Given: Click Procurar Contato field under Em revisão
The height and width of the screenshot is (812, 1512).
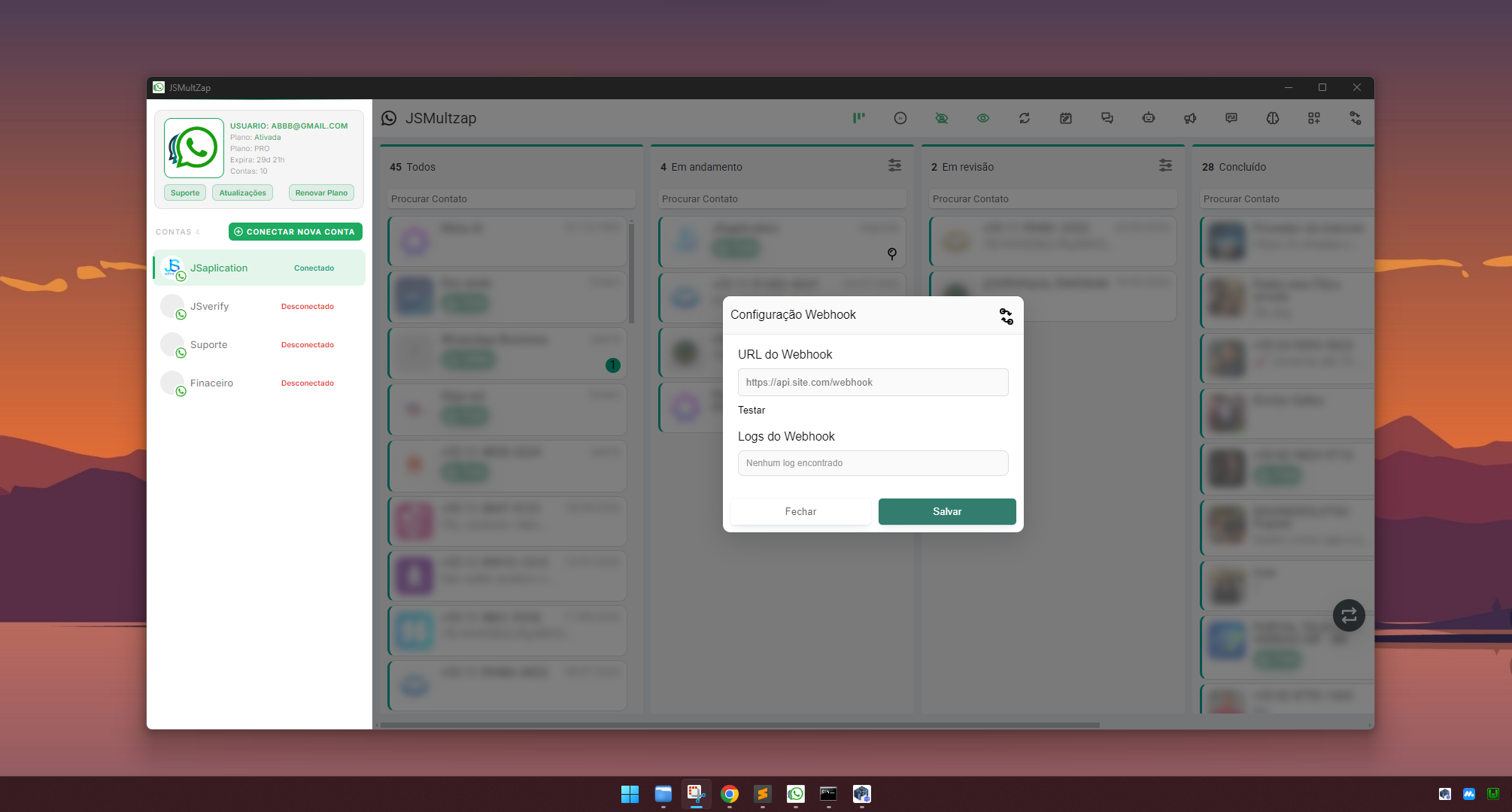Looking at the screenshot, I should (1053, 198).
